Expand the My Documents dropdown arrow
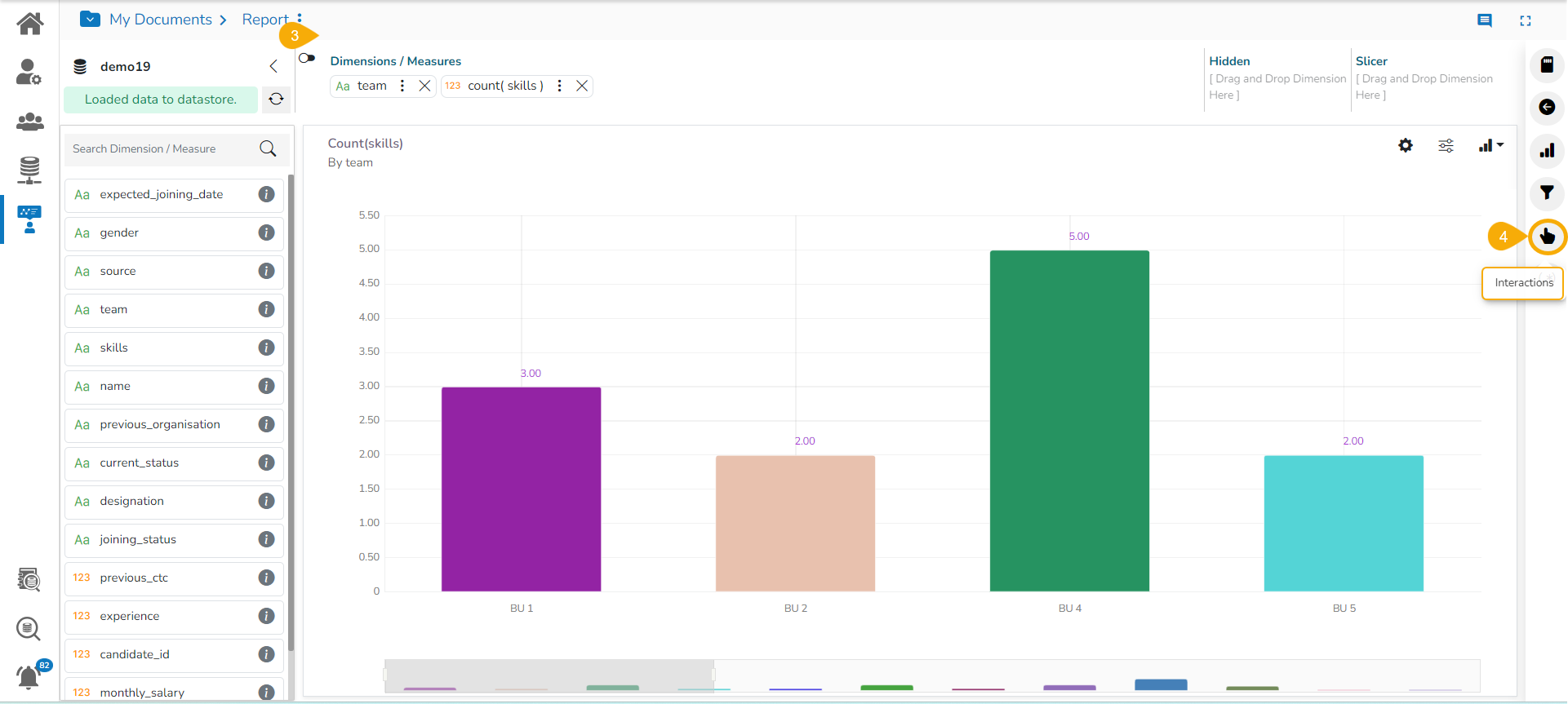 click(91, 19)
